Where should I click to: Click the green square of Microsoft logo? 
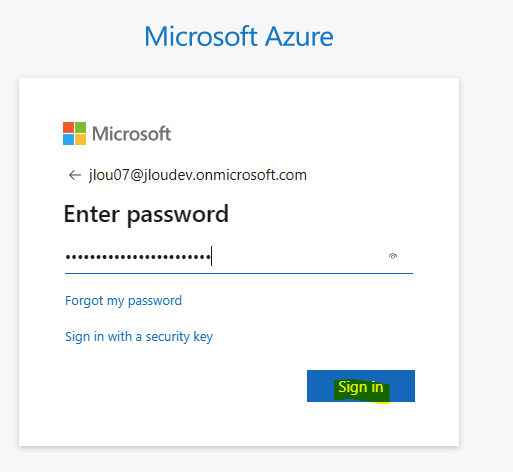(x=80, y=127)
